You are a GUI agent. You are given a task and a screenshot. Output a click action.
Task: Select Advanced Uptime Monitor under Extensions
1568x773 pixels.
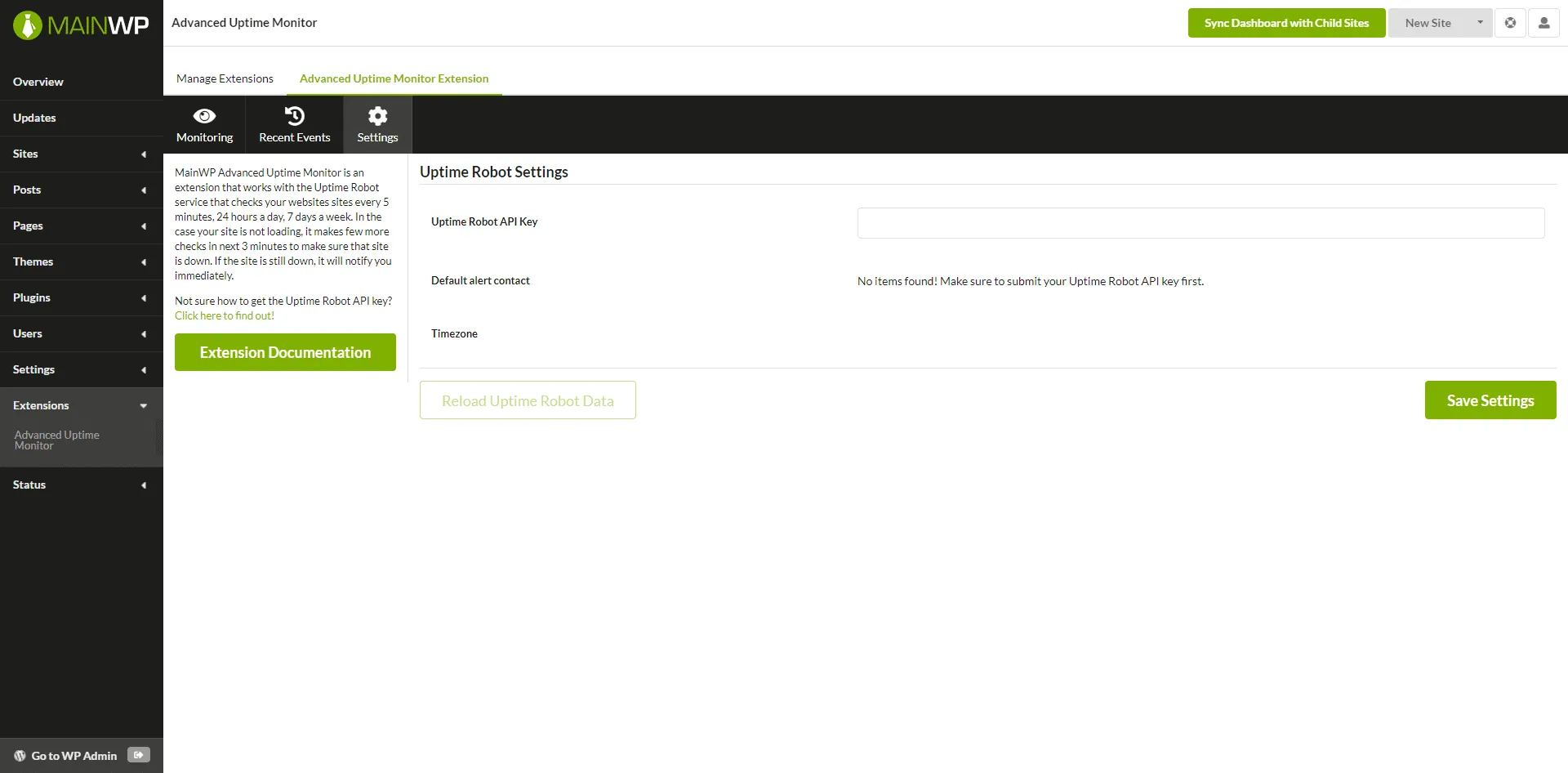tap(56, 439)
